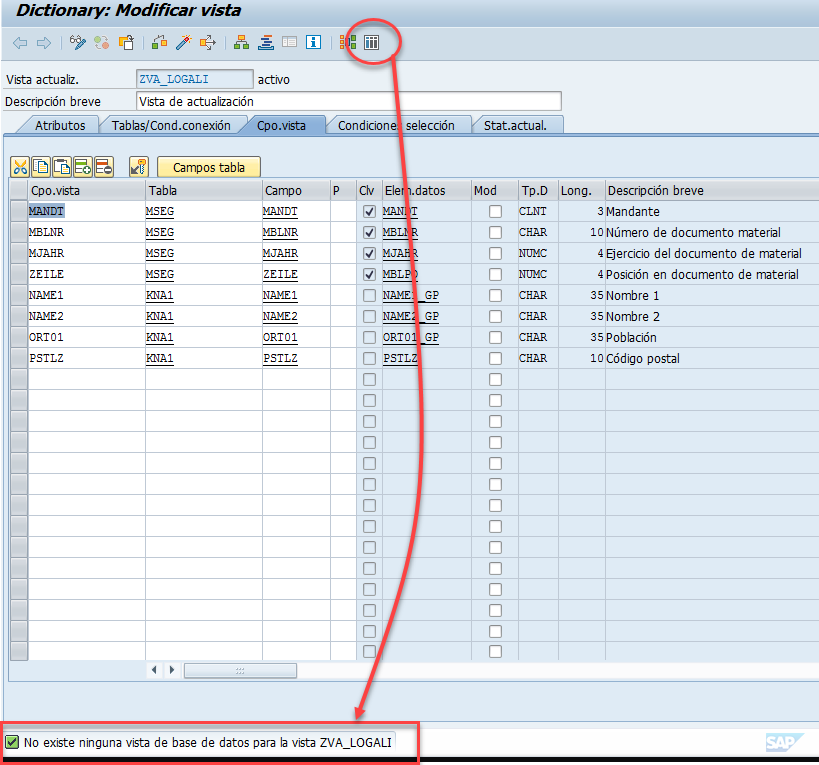
Task: Open the Other Object icon
Action: point(126,42)
